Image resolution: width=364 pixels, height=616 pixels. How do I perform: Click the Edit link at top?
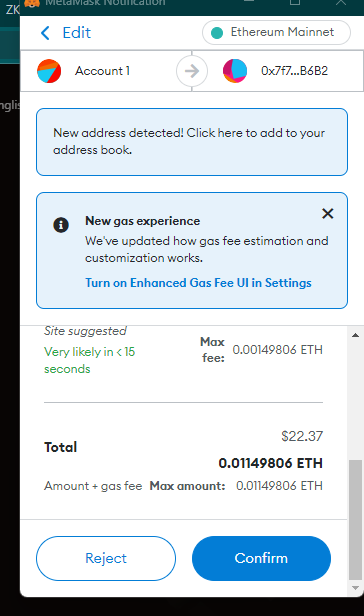[77, 33]
